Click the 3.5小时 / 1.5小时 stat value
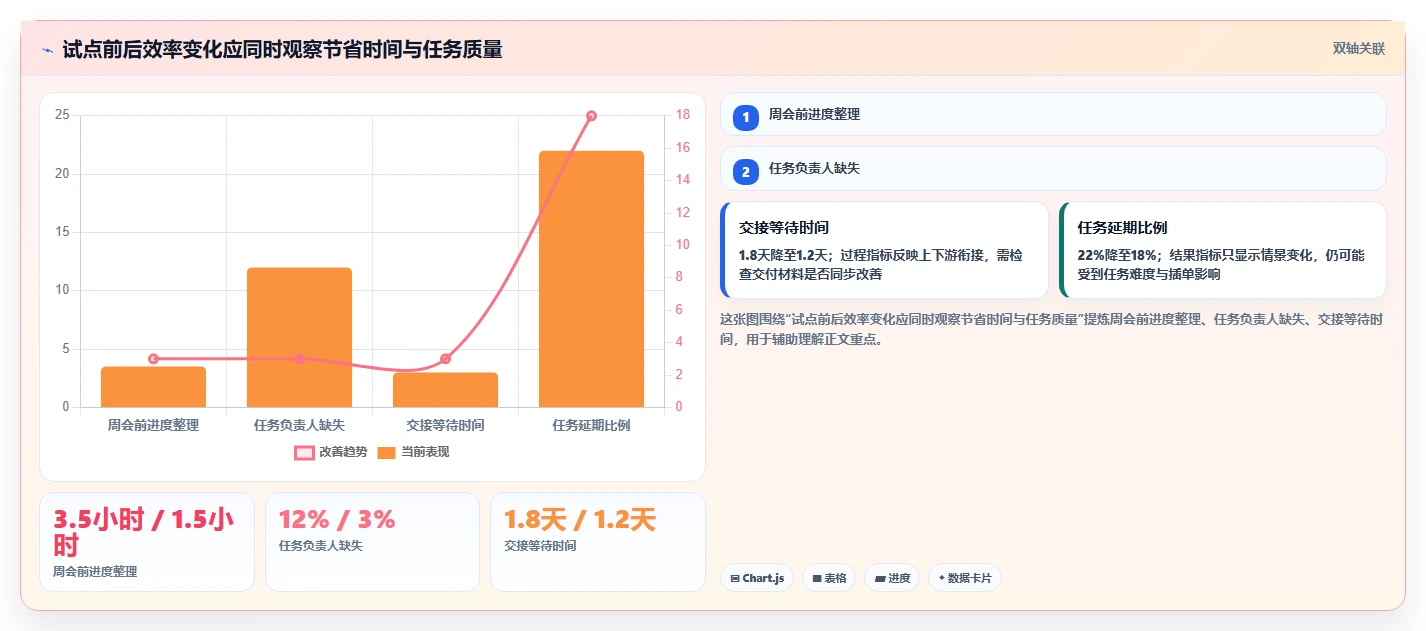This screenshot has width=1426, height=631. [144, 533]
